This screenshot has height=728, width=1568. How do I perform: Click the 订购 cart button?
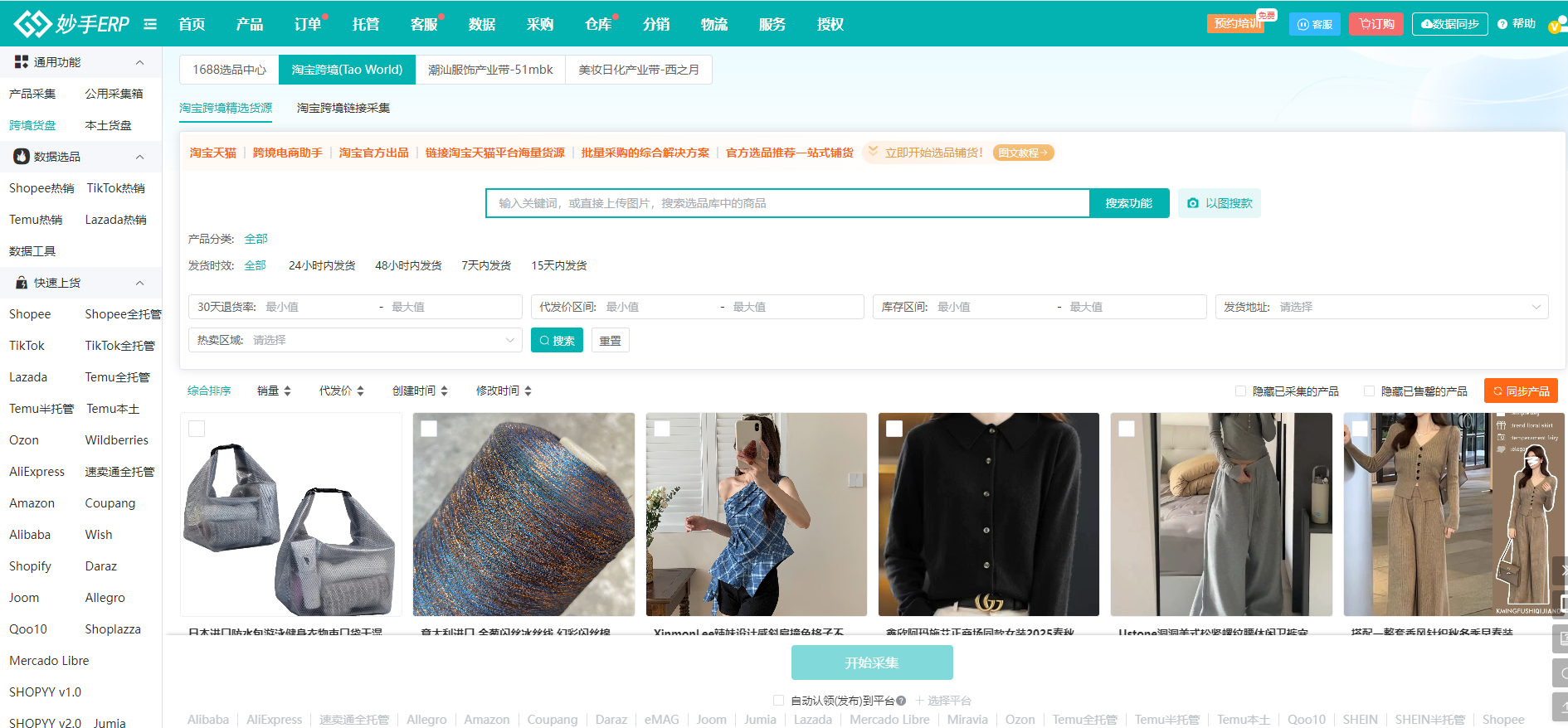1376,24
